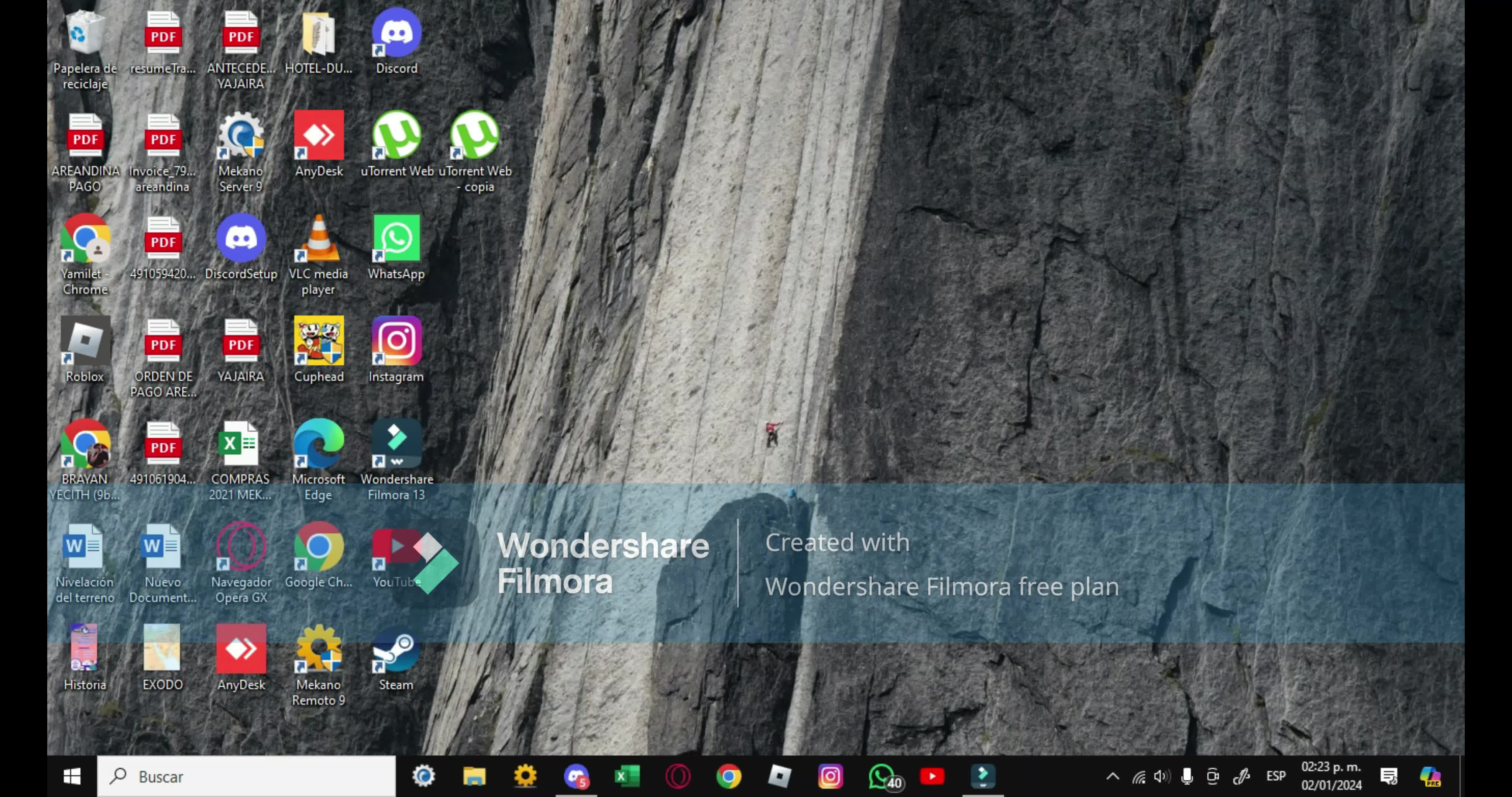Select the AREANDINA PAGO PDF file
The width and height of the screenshot is (1512, 797).
(85, 153)
